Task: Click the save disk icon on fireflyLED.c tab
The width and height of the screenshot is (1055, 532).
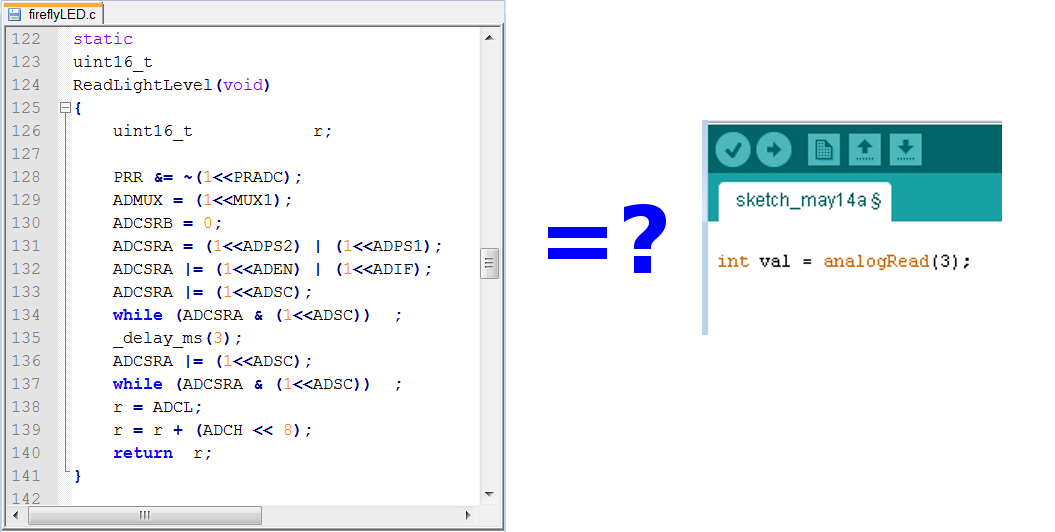Action: coord(14,14)
